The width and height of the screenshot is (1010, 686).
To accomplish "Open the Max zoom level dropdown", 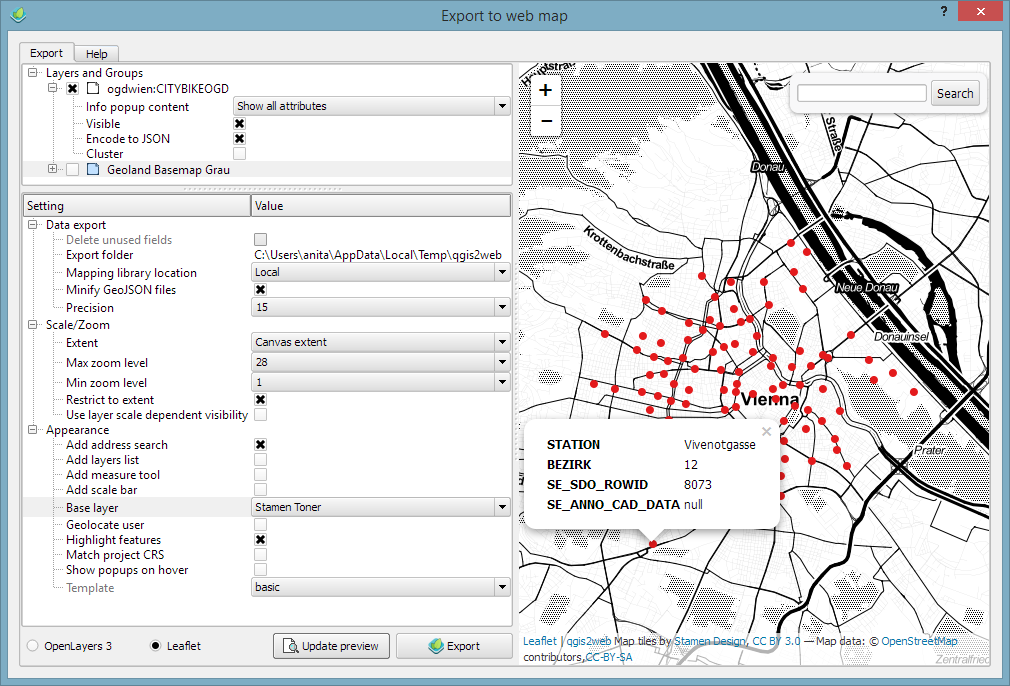I will point(380,363).
